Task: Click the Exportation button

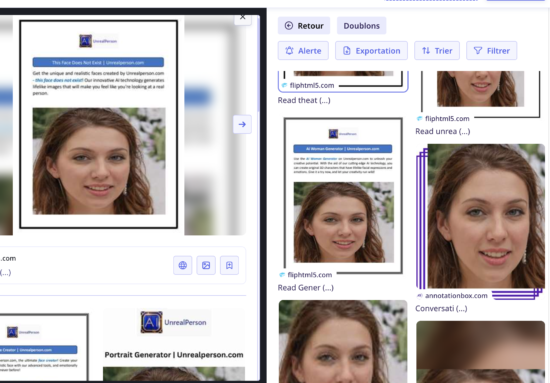Action: tap(371, 51)
